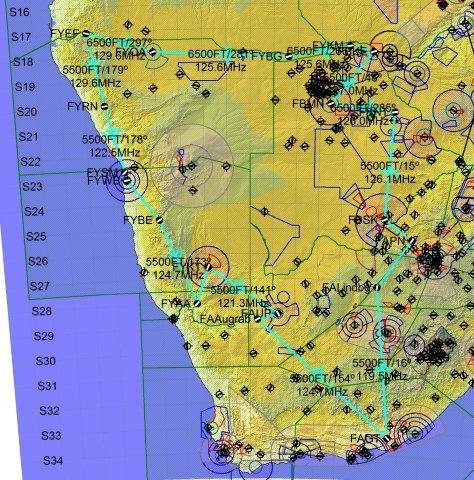
Task: Select the S19 latitude label
Action: pyautogui.click(x=25, y=87)
